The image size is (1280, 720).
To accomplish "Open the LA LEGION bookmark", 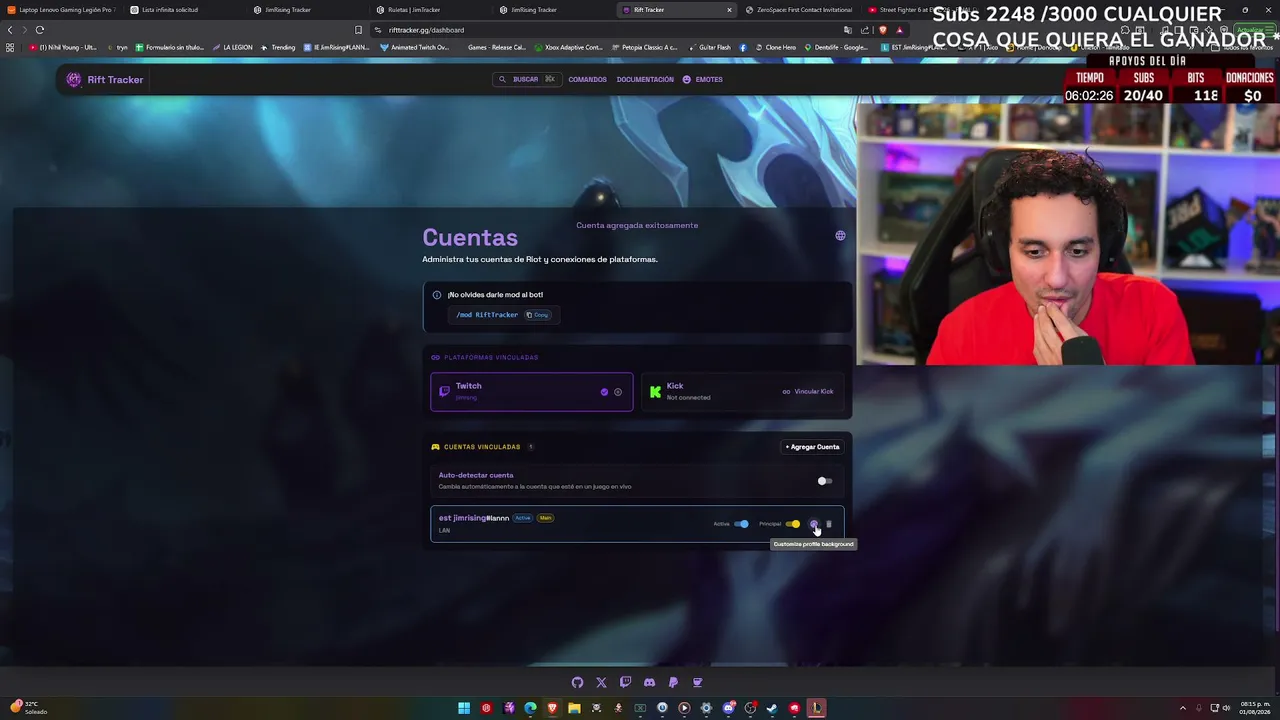I will point(232,47).
